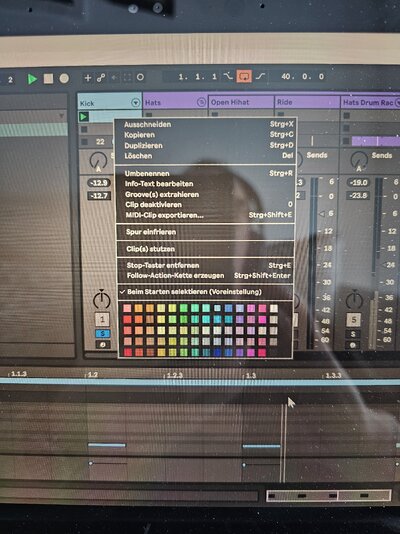Viewport: 400px width, 534px height.
Task: Click the MIDI Arrangement Overdub plus icon
Action: pos(88,78)
